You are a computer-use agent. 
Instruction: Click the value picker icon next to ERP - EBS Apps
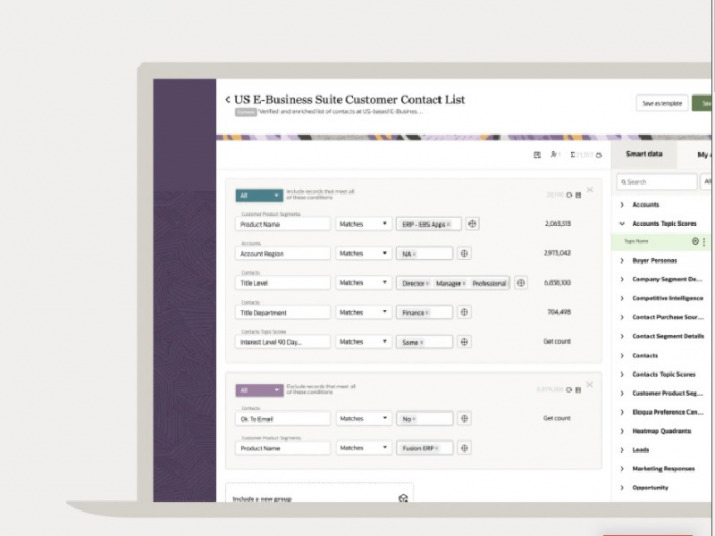pos(472,224)
